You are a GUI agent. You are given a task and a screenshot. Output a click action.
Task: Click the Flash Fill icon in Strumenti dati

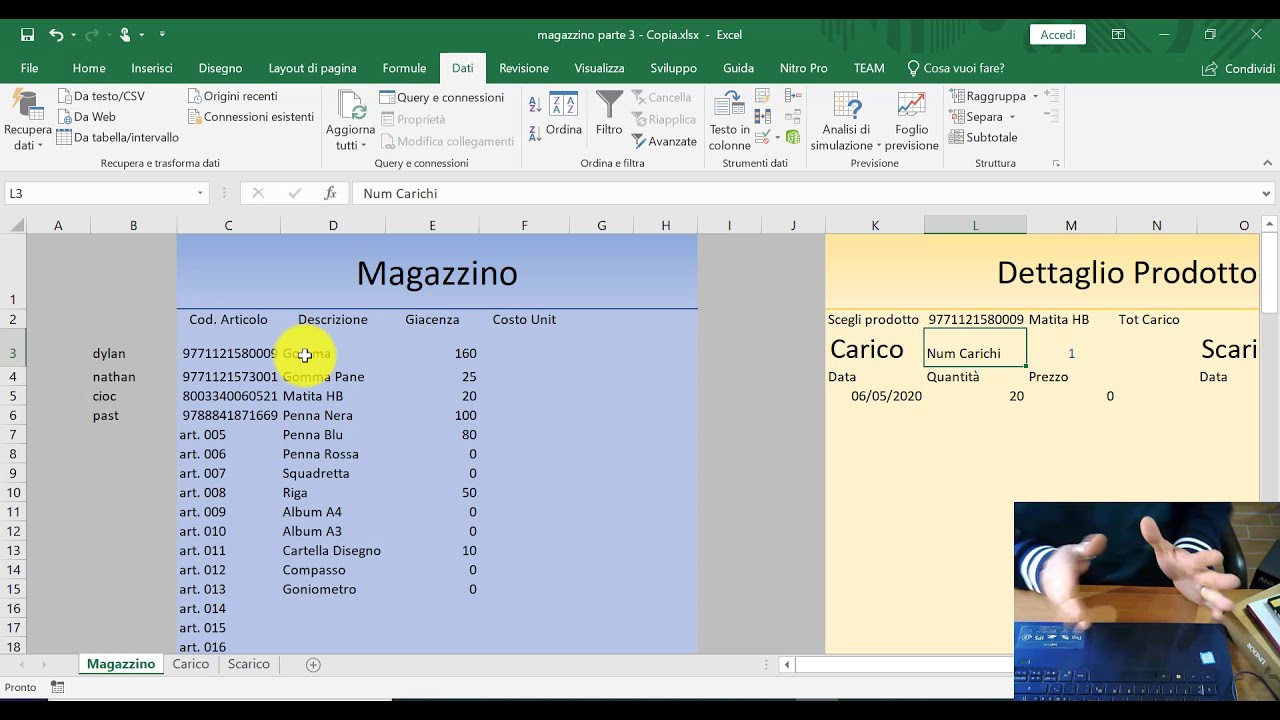coord(763,97)
